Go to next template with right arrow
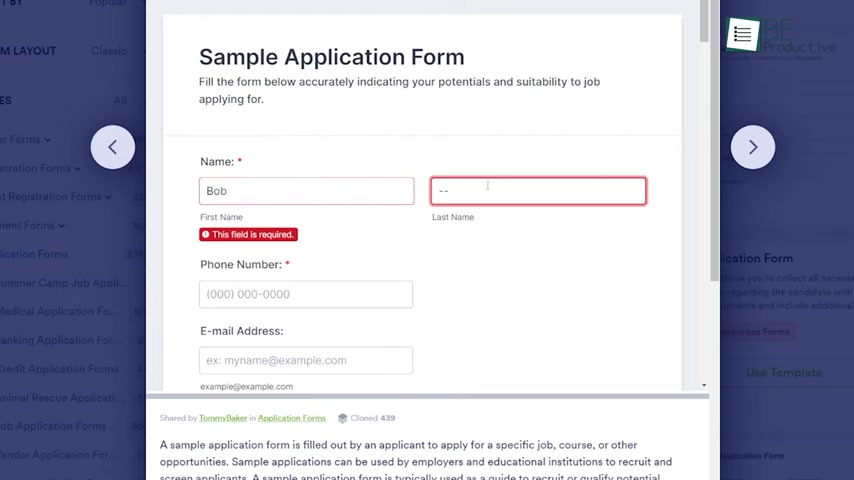 753,147
